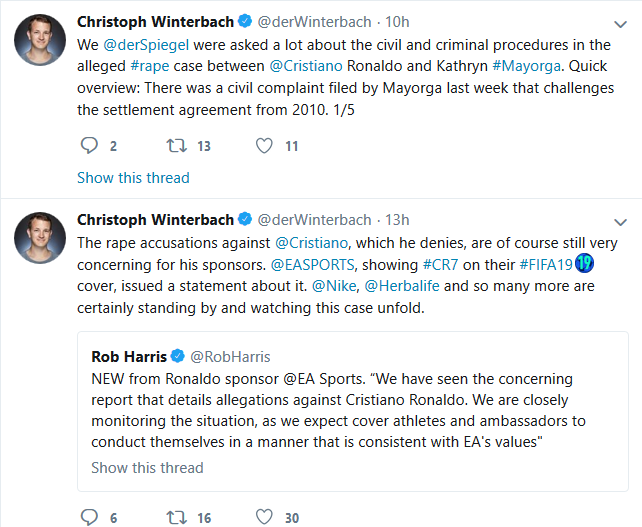Show this thread under first tweet

[133, 178]
